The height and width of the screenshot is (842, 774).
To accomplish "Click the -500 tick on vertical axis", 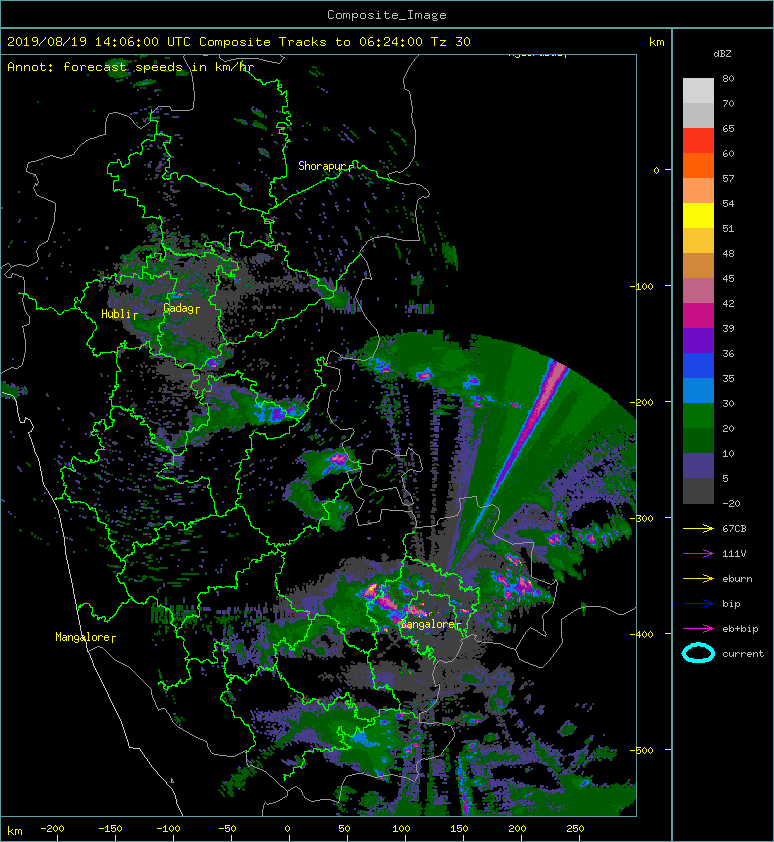I will [642, 750].
